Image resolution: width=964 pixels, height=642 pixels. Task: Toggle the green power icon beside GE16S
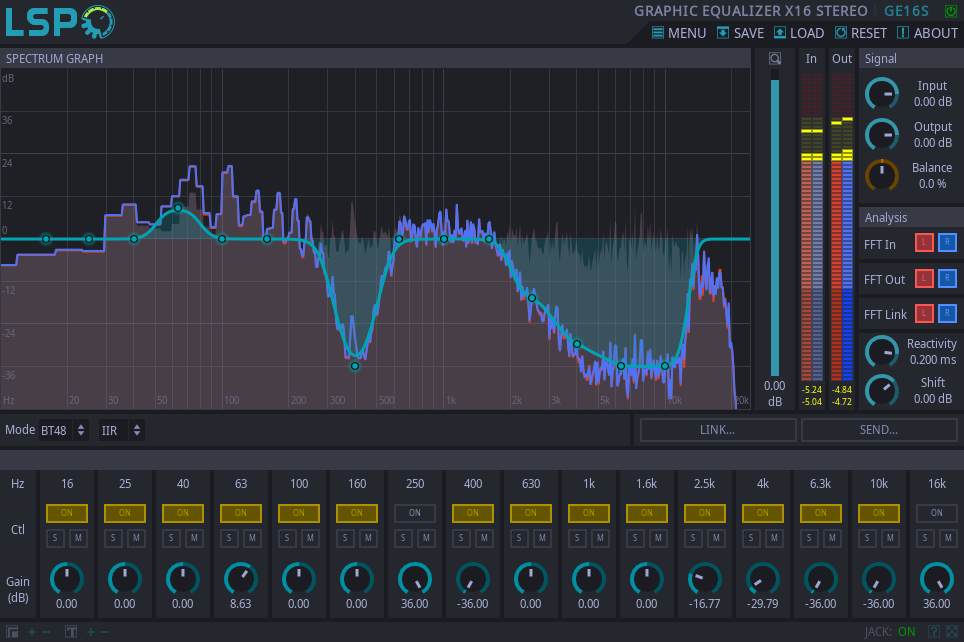pos(950,11)
